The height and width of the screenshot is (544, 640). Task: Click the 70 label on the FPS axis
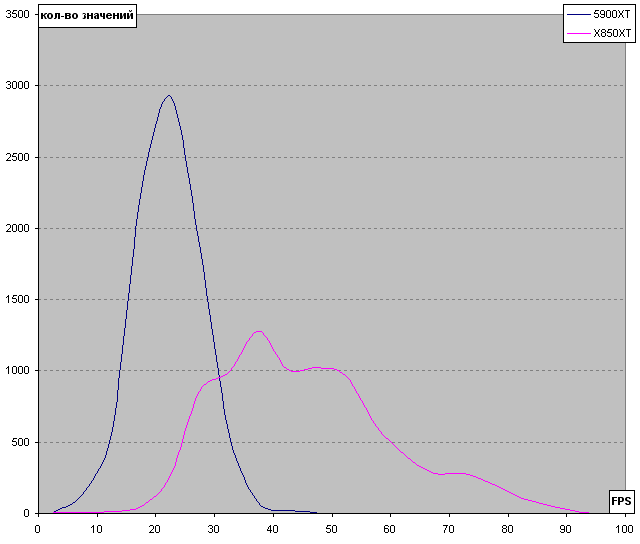448,529
